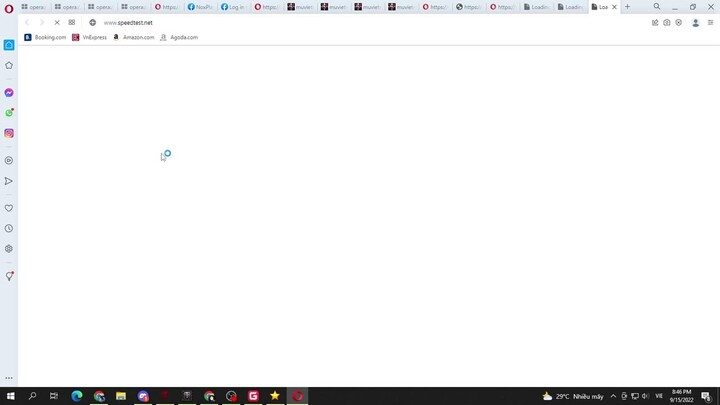Screen dimensions: 720x405
Task: Click the Opera menu logo
Action: click(x=9, y=7)
